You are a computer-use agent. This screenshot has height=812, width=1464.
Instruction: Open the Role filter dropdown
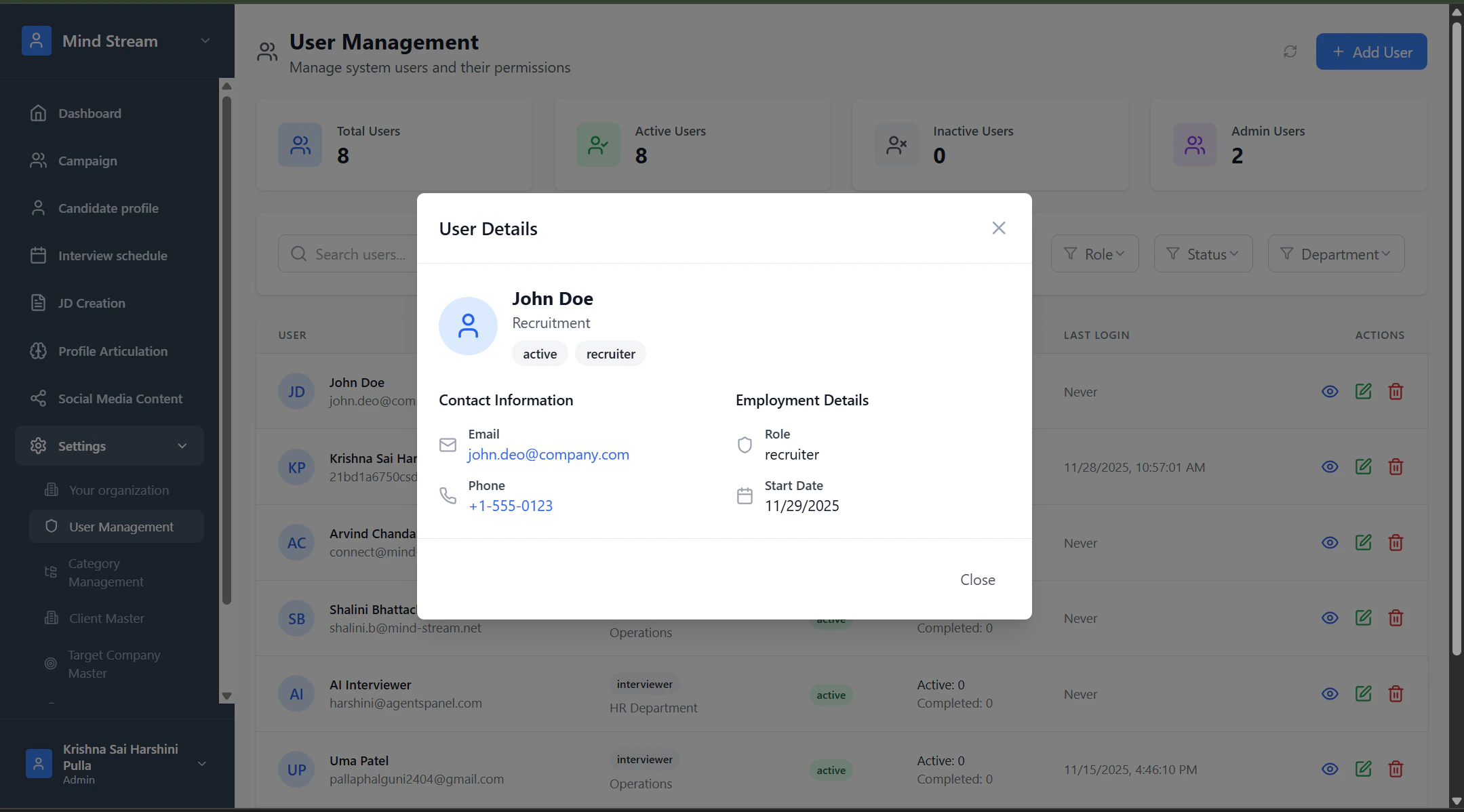1094,254
